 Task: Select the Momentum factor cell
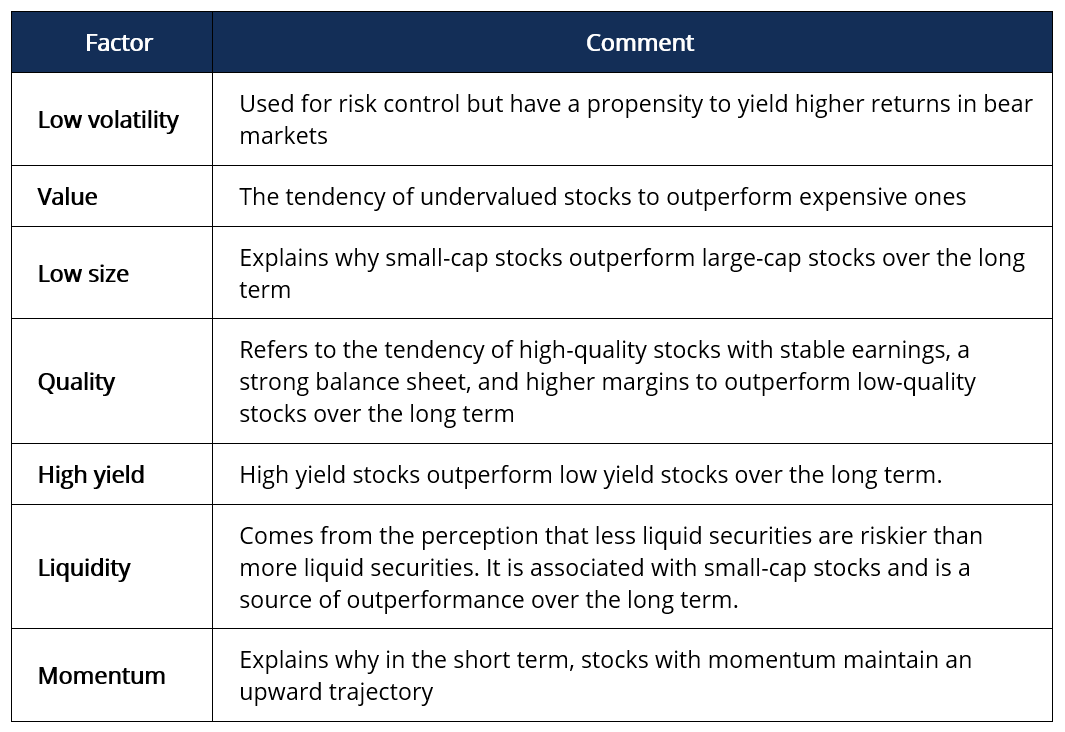pos(112,675)
